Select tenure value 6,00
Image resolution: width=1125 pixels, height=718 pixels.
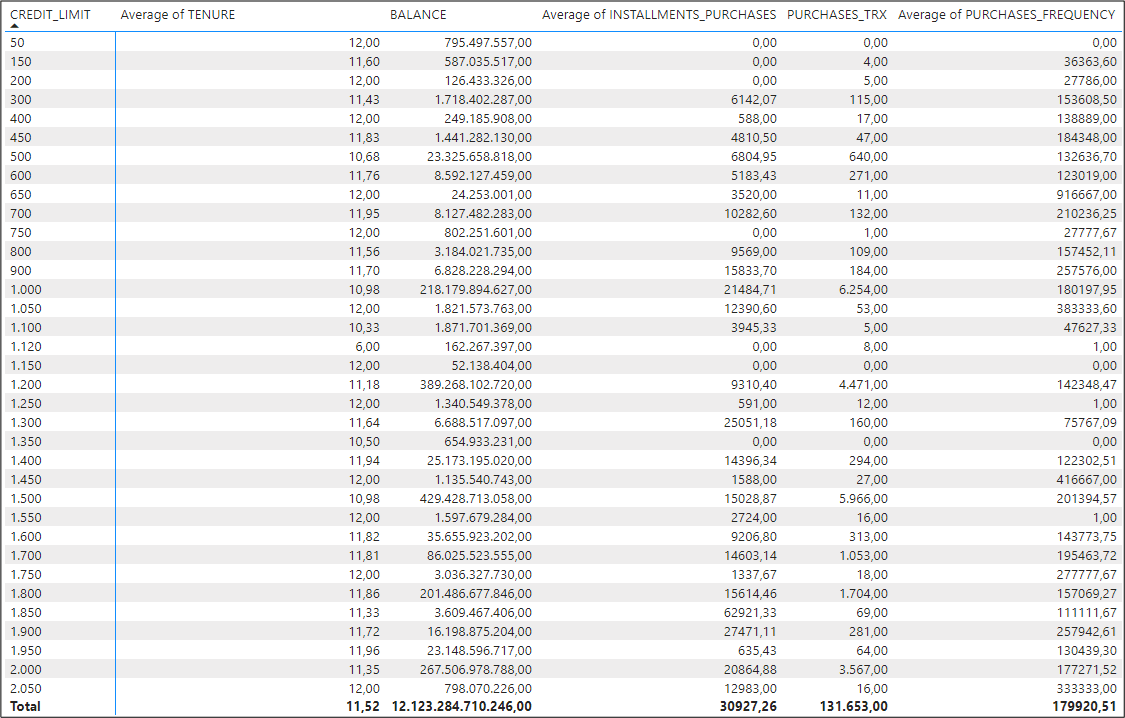pos(364,346)
